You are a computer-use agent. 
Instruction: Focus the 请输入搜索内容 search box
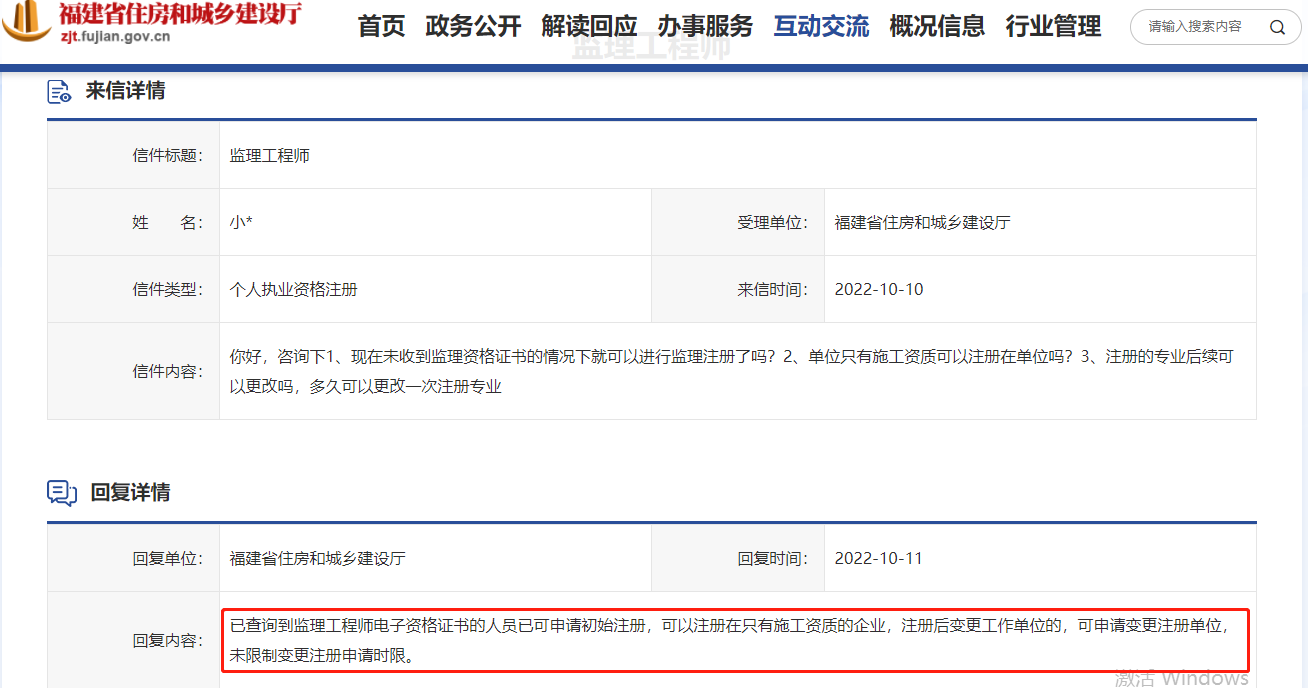point(1194,27)
